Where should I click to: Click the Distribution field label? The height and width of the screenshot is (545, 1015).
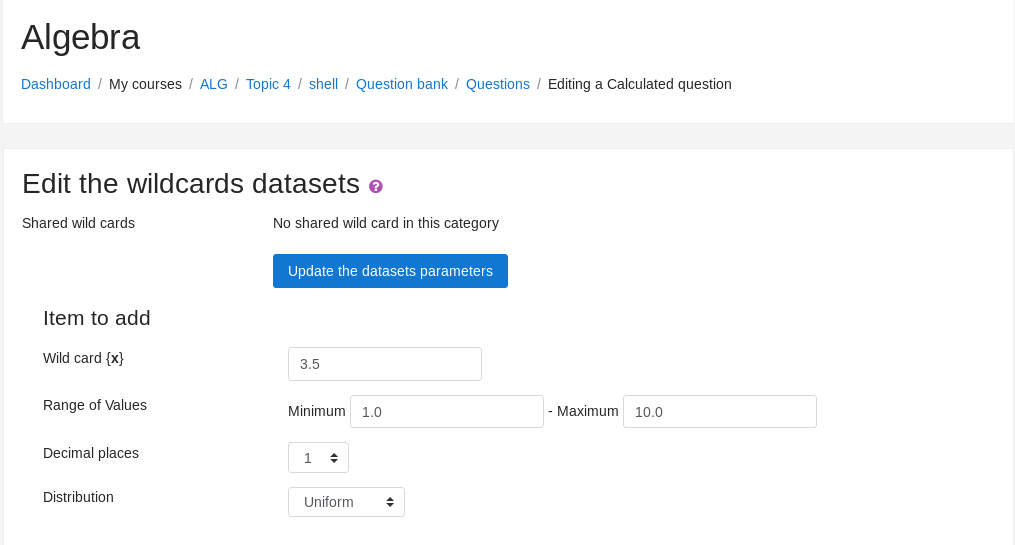[x=78, y=497]
